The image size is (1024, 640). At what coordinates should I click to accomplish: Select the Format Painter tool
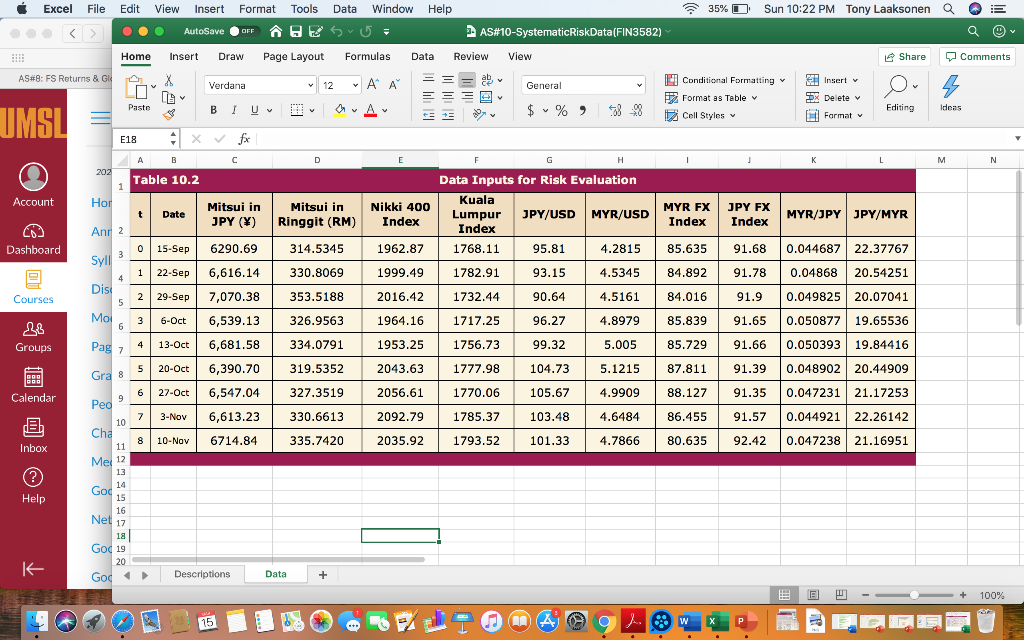click(168, 113)
